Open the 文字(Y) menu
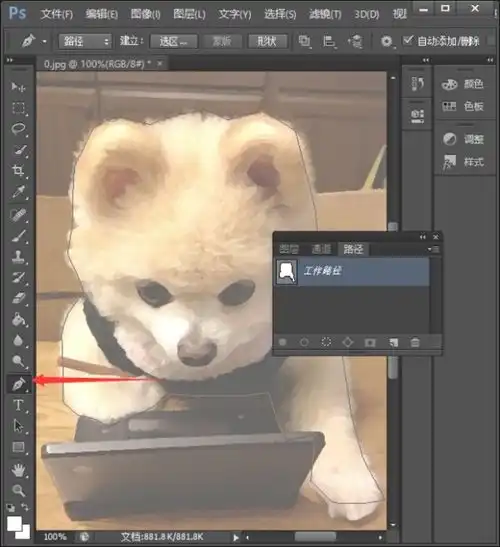 pyautogui.click(x=234, y=14)
